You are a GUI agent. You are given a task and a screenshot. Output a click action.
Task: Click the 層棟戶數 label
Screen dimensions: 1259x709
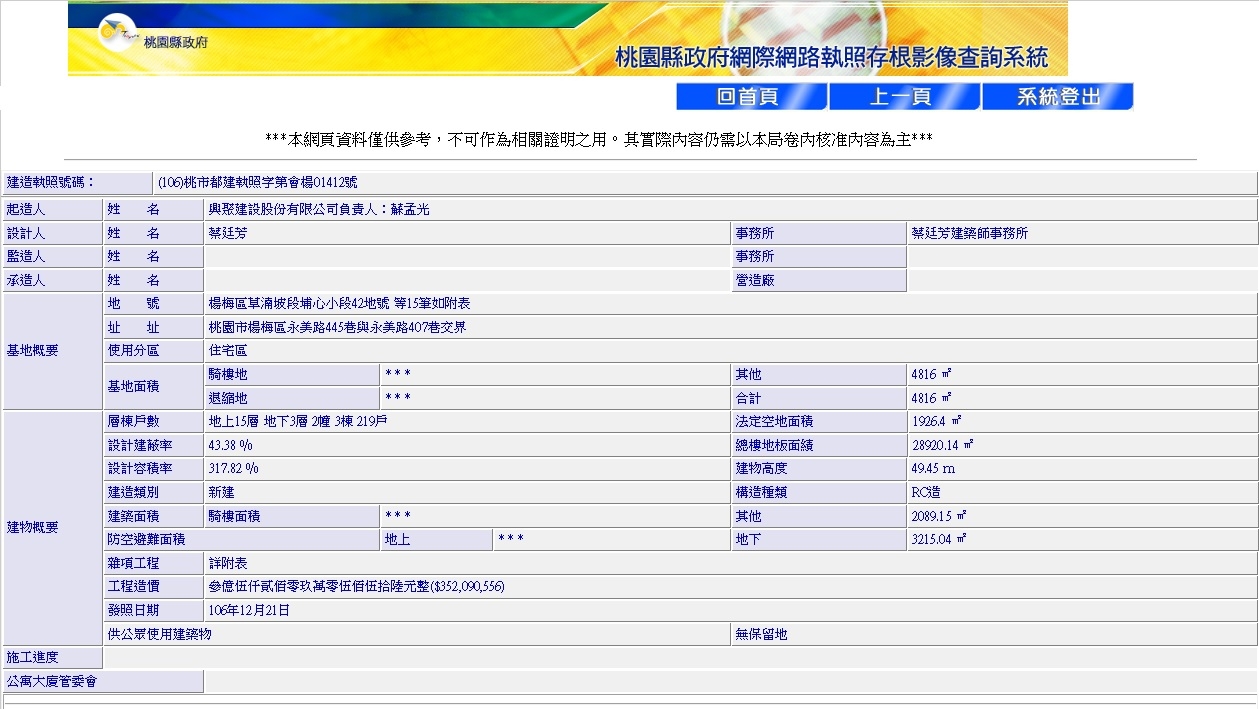(x=153, y=422)
